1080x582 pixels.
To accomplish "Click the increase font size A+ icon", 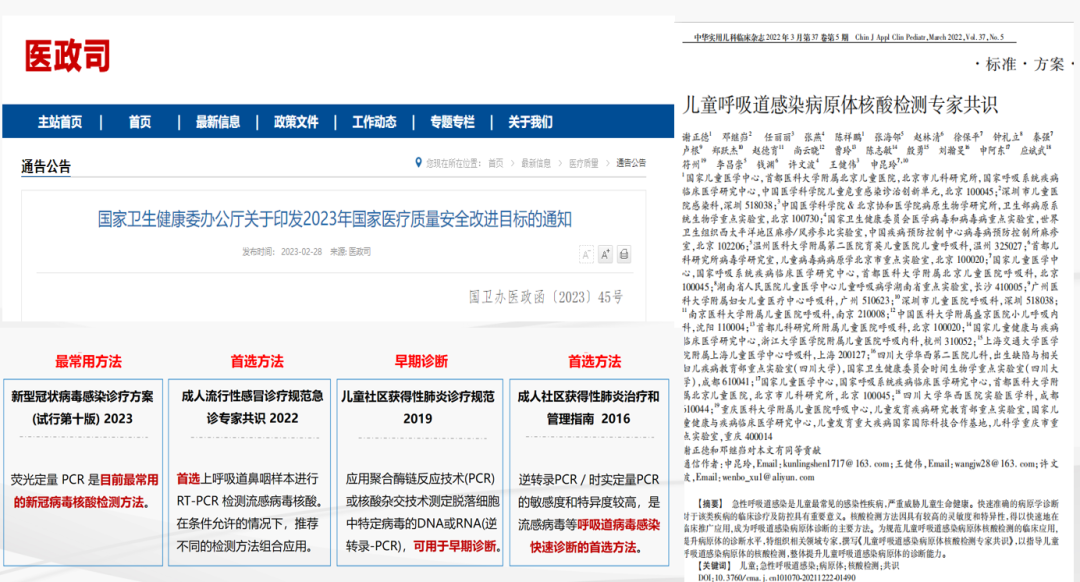I will click(606, 254).
